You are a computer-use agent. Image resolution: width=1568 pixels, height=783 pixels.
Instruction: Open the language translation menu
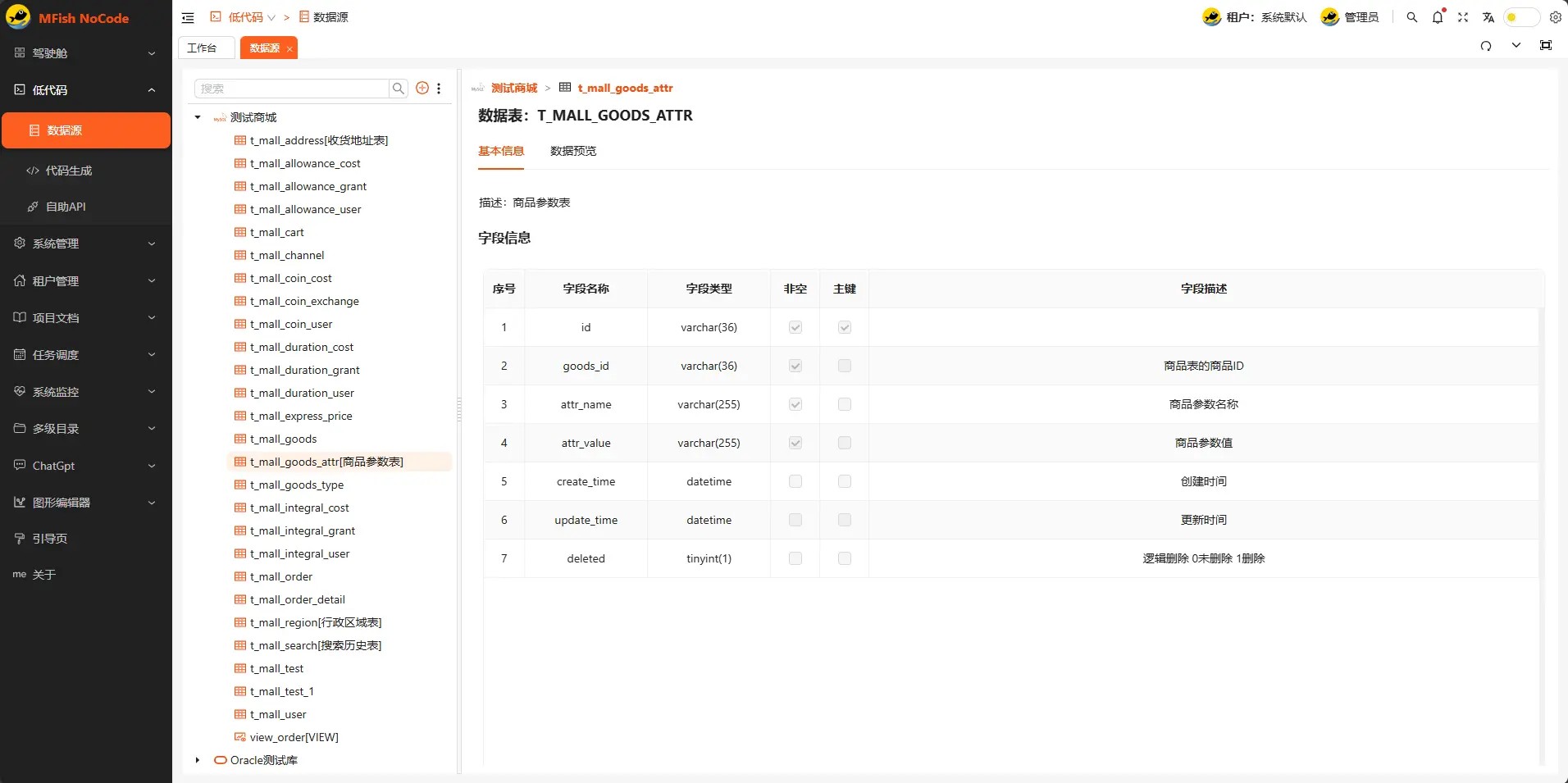1488,17
